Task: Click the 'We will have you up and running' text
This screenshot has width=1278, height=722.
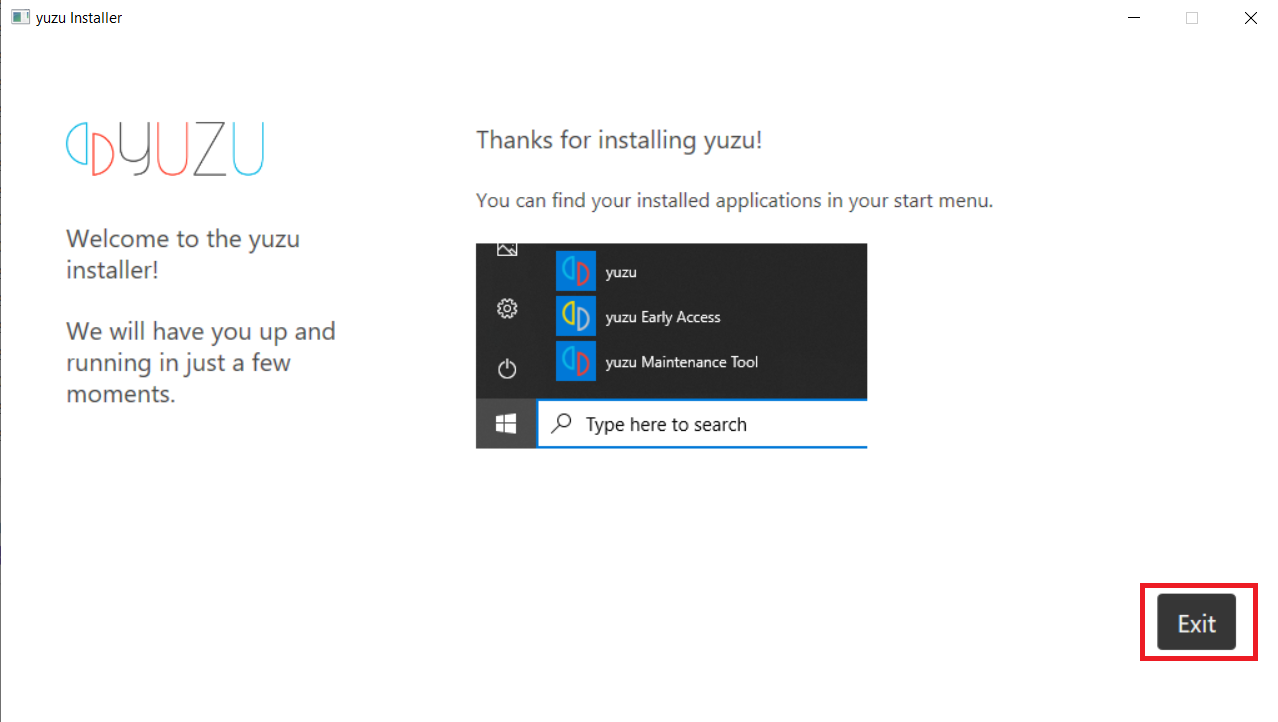Action: (x=201, y=362)
